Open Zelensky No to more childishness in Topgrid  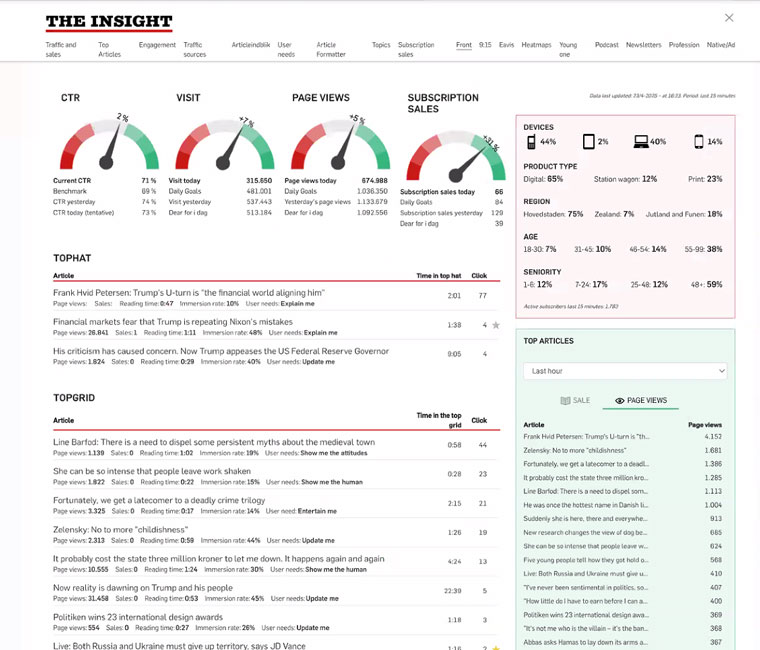pos(120,529)
